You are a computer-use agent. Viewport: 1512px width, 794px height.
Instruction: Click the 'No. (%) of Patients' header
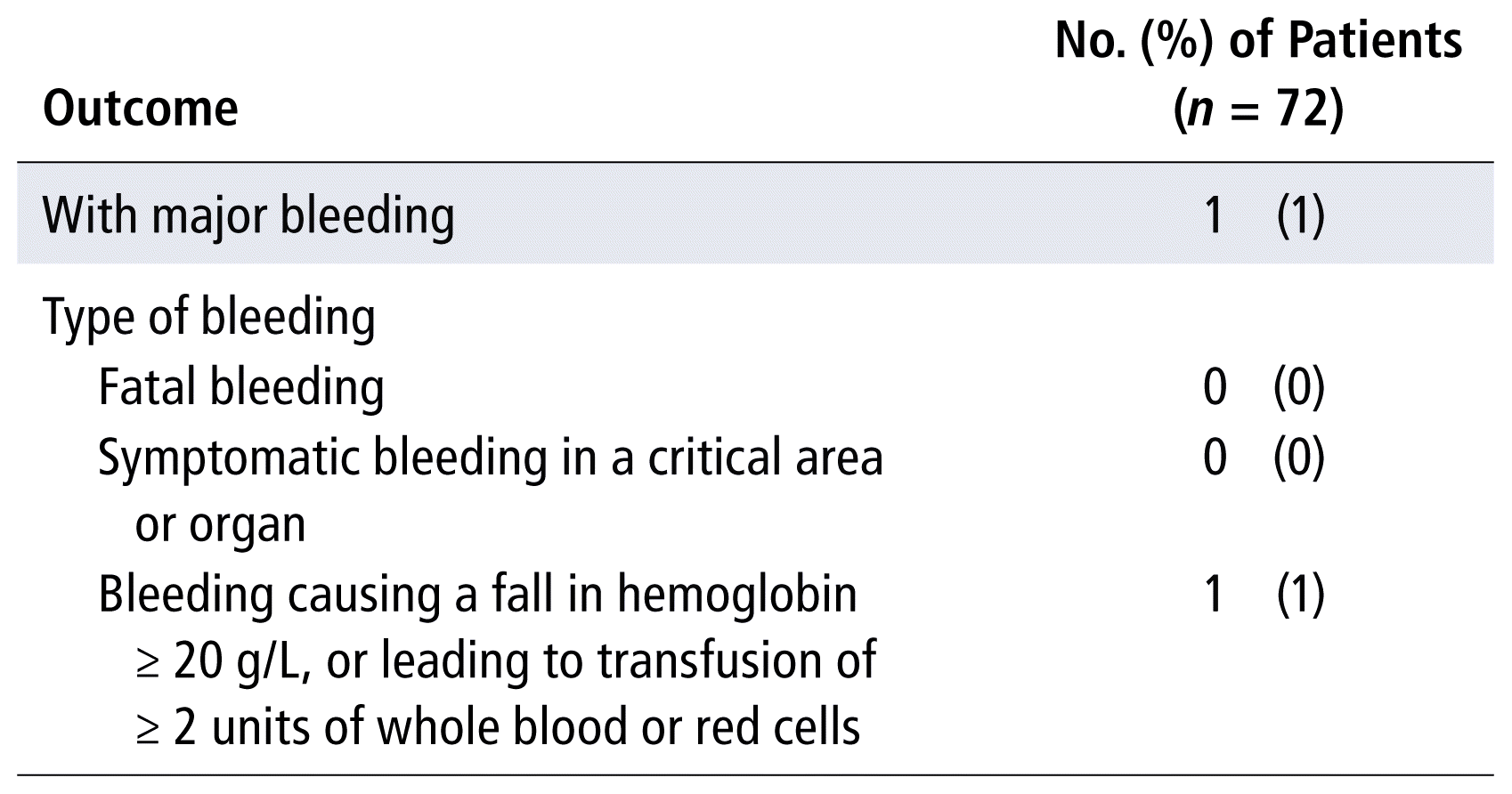(1257, 41)
